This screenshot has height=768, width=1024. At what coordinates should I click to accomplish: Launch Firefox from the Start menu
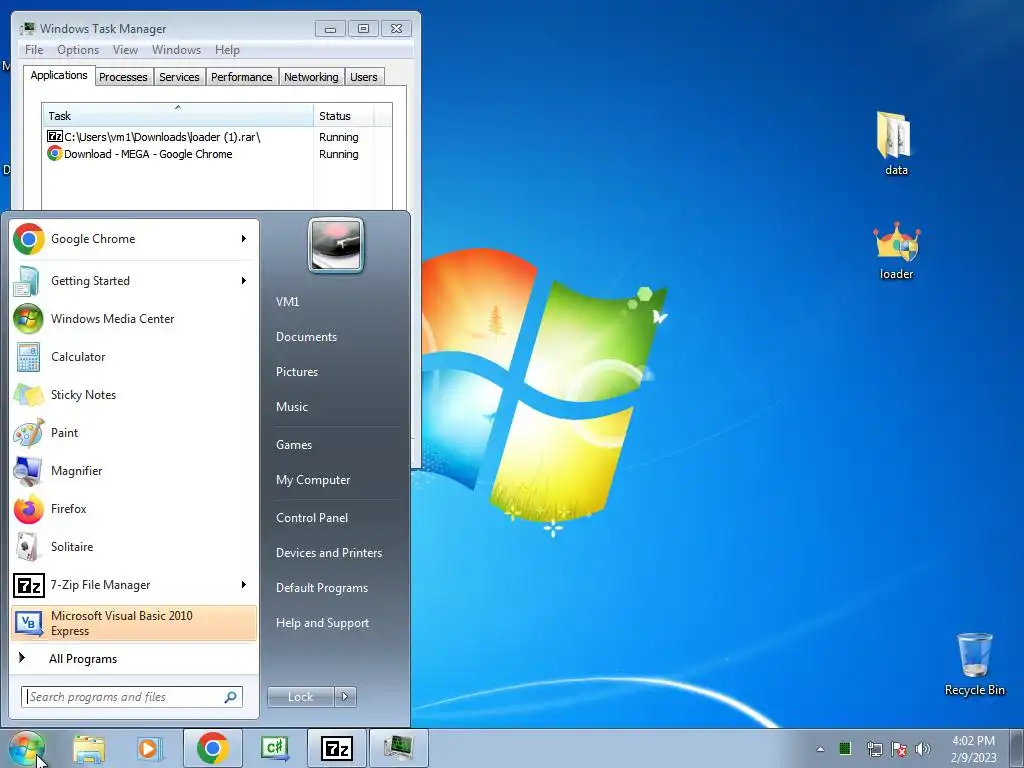[x=134, y=509]
